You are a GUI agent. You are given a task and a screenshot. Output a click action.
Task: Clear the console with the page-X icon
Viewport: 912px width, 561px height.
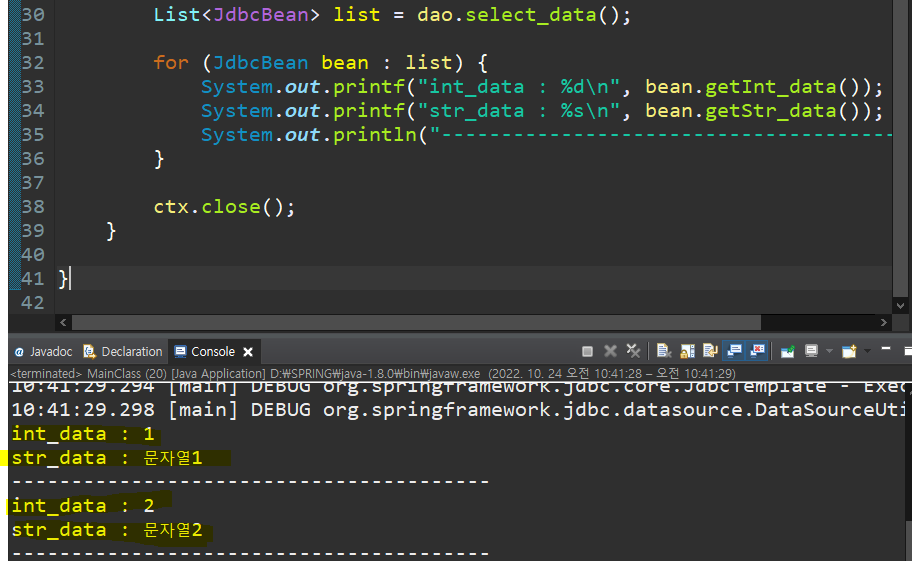click(x=664, y=351)
